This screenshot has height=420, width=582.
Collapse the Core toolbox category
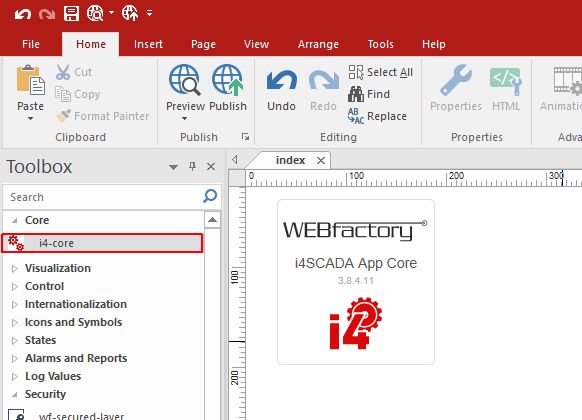point(14,220)
